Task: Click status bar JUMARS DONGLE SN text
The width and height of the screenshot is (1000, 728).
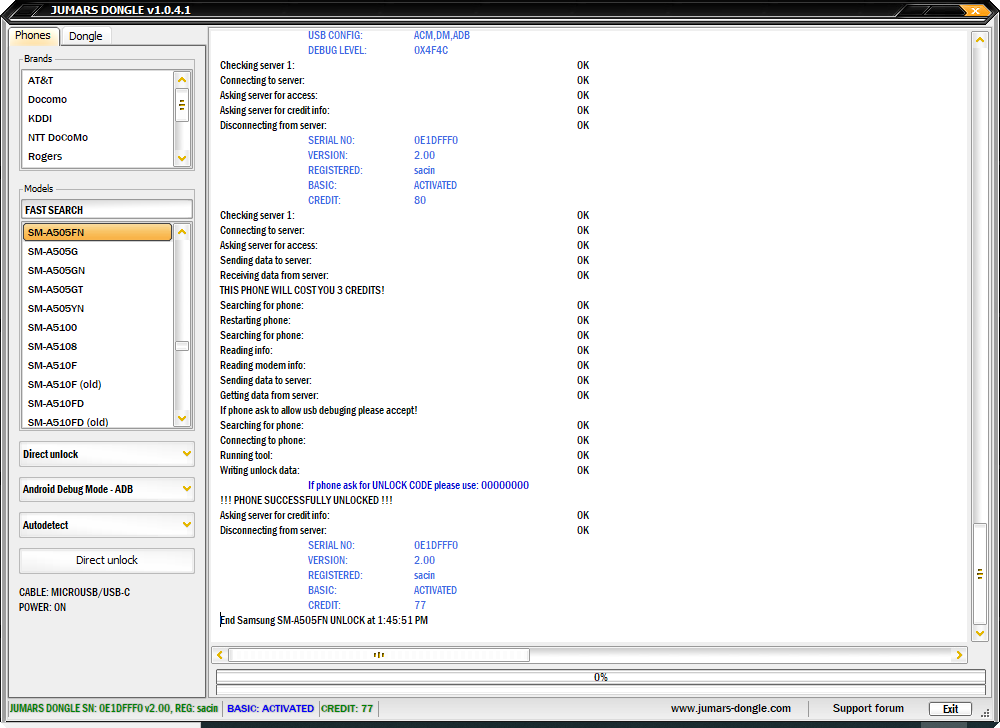Action: tap(114, 708)
